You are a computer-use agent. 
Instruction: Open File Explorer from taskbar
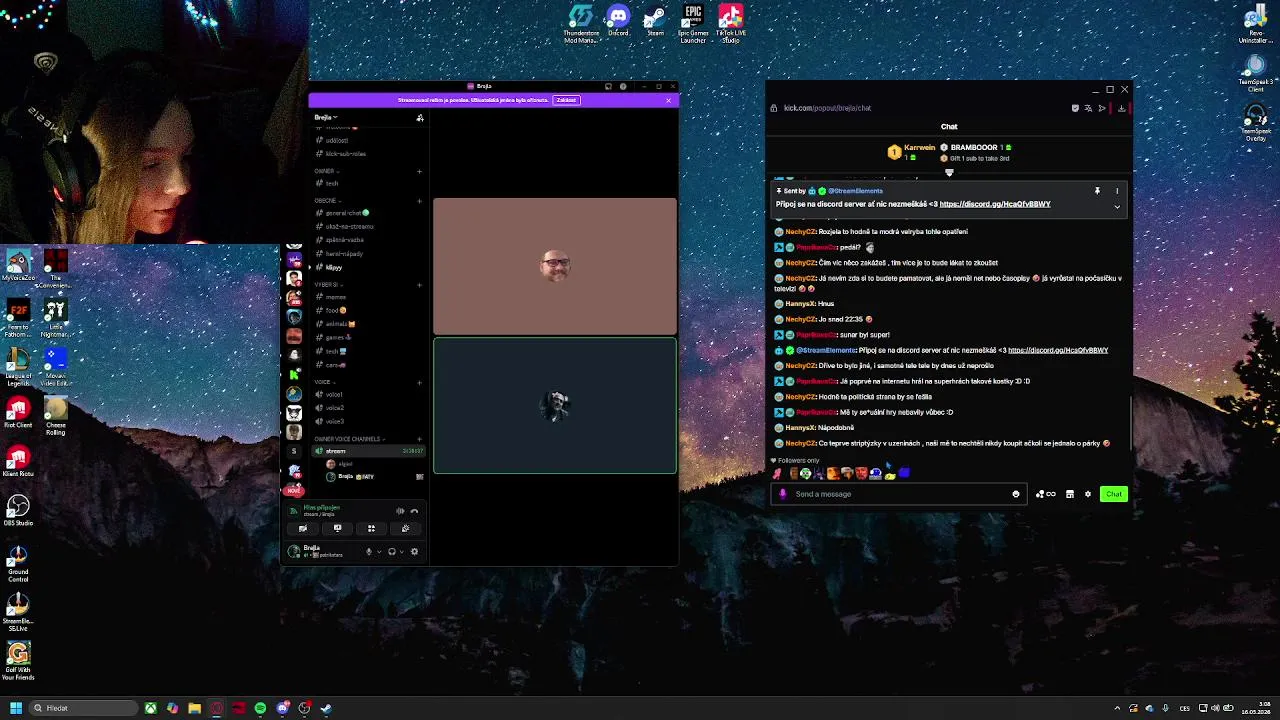point(194,708)
